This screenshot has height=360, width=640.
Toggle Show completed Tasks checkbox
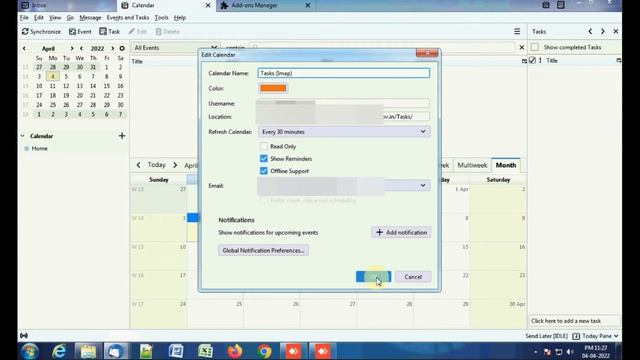535,47
